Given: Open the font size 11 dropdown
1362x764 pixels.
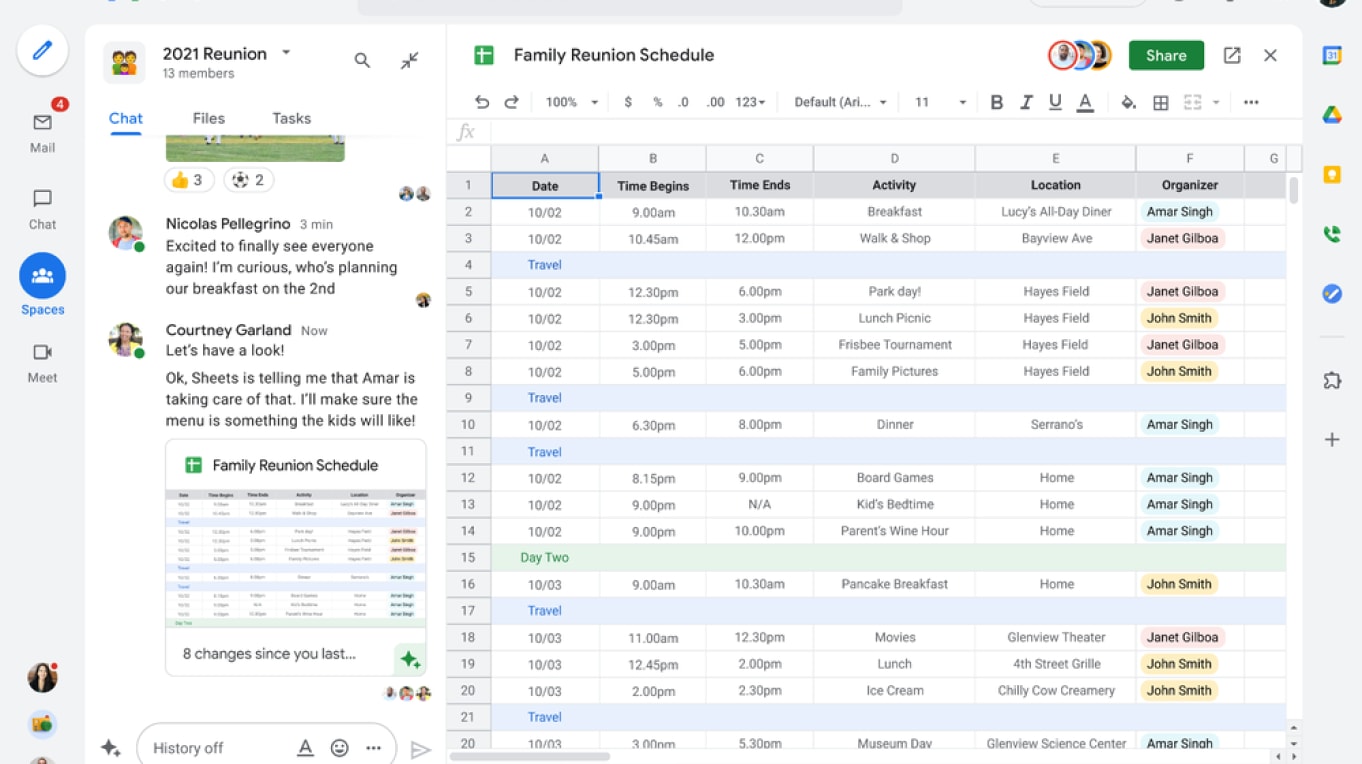Looking at the screenshot, I should [x=940, y=102].
